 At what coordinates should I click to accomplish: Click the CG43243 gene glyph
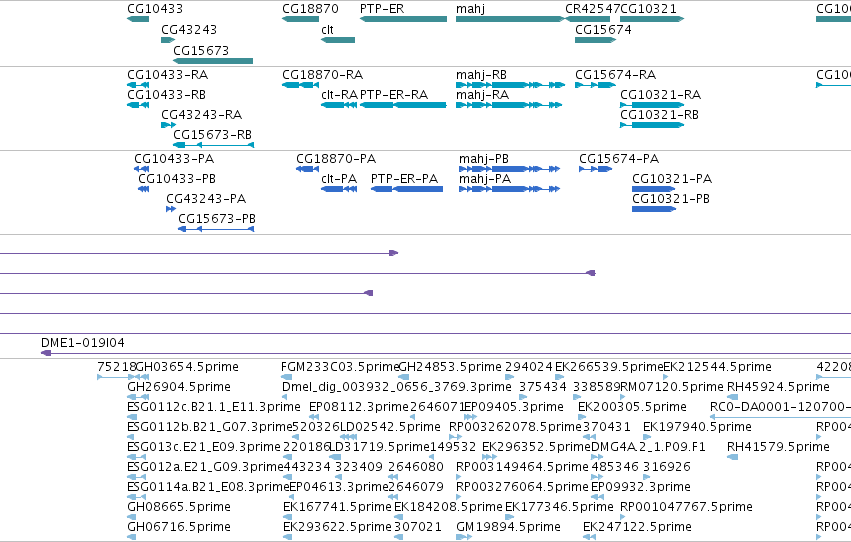click(x=168, y=40)
